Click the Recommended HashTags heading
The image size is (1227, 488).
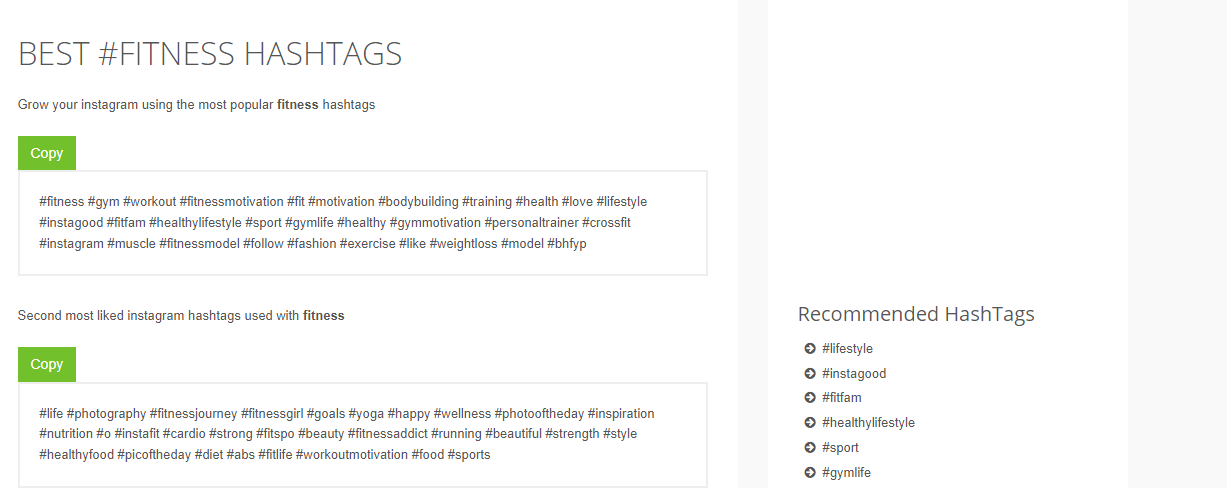click(916, 314)
